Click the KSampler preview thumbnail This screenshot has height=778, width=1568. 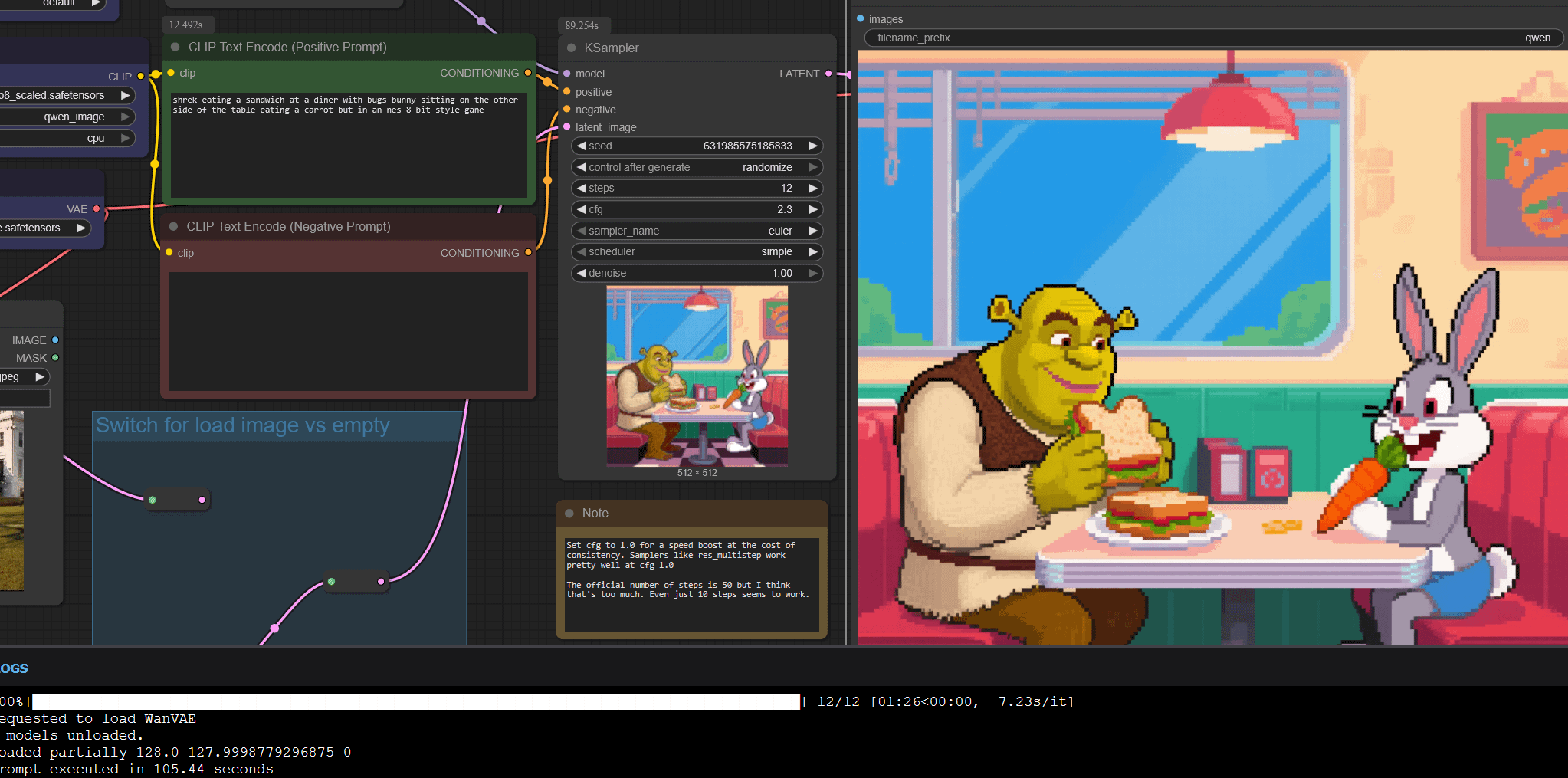697,376
